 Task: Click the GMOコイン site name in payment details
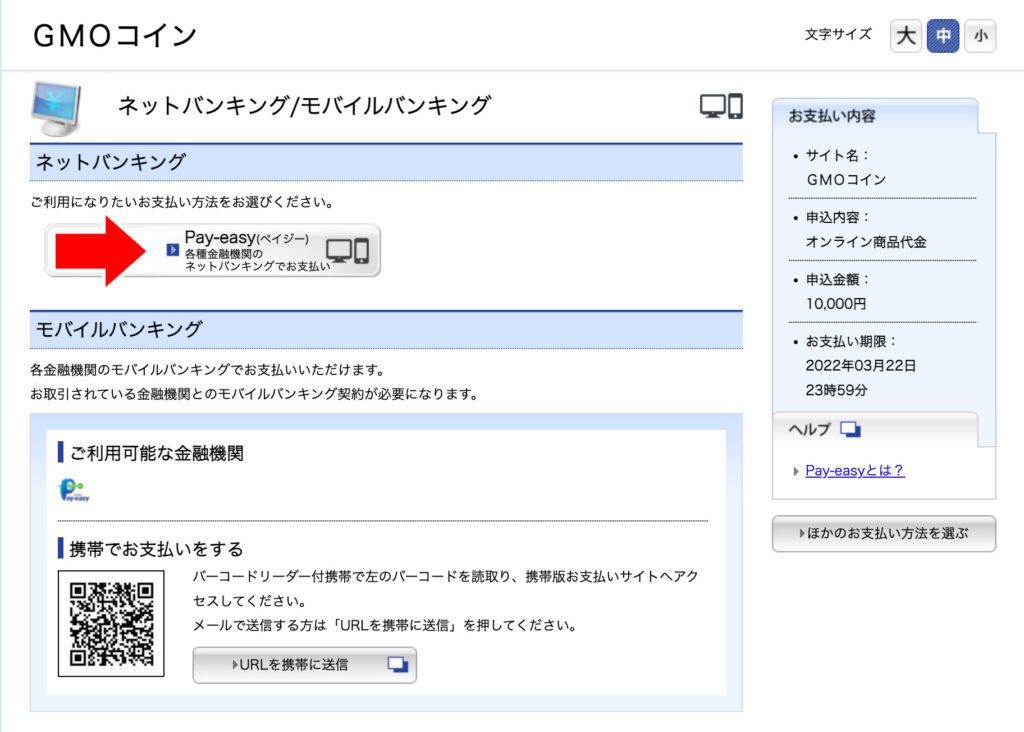[846, 180]
